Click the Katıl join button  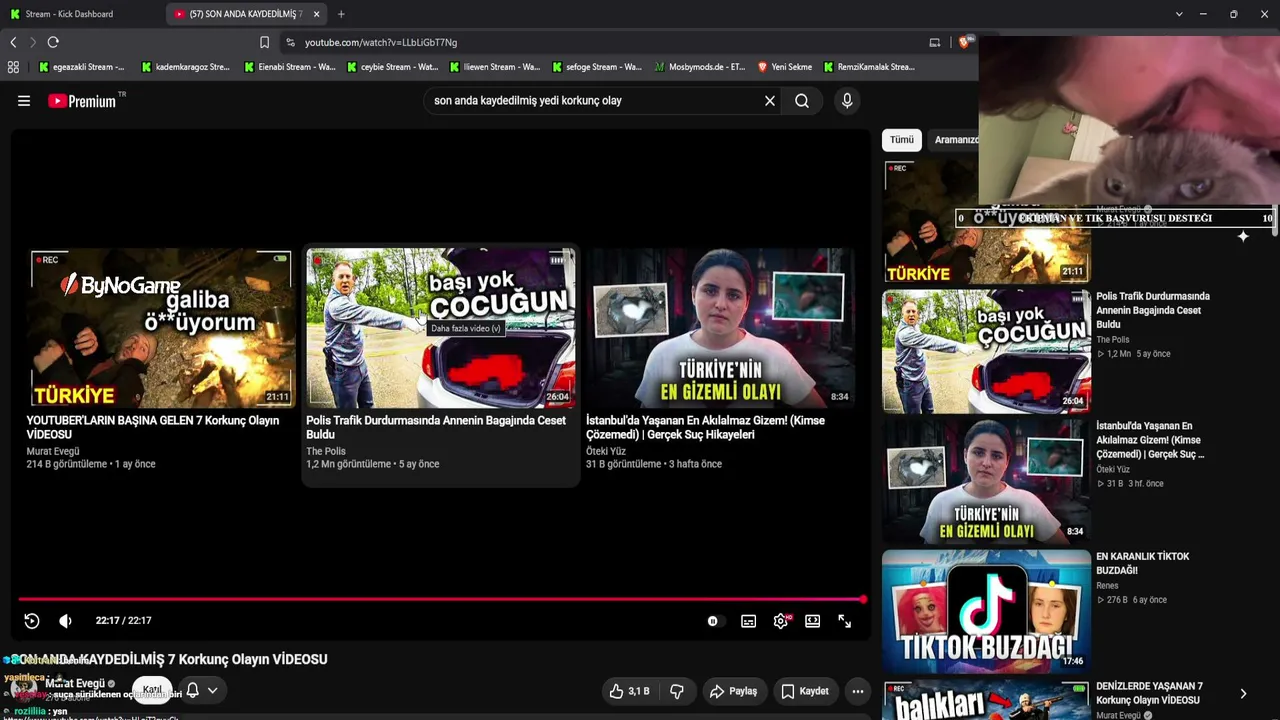coord(152,690)
